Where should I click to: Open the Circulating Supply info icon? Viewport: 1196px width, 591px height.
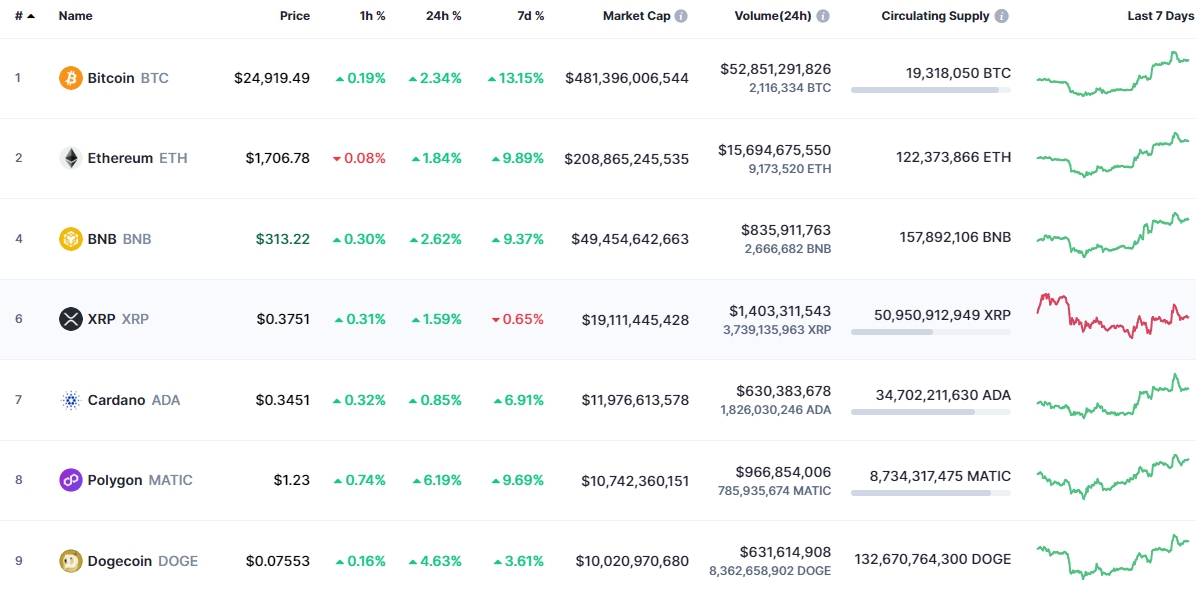(1001, 16)
